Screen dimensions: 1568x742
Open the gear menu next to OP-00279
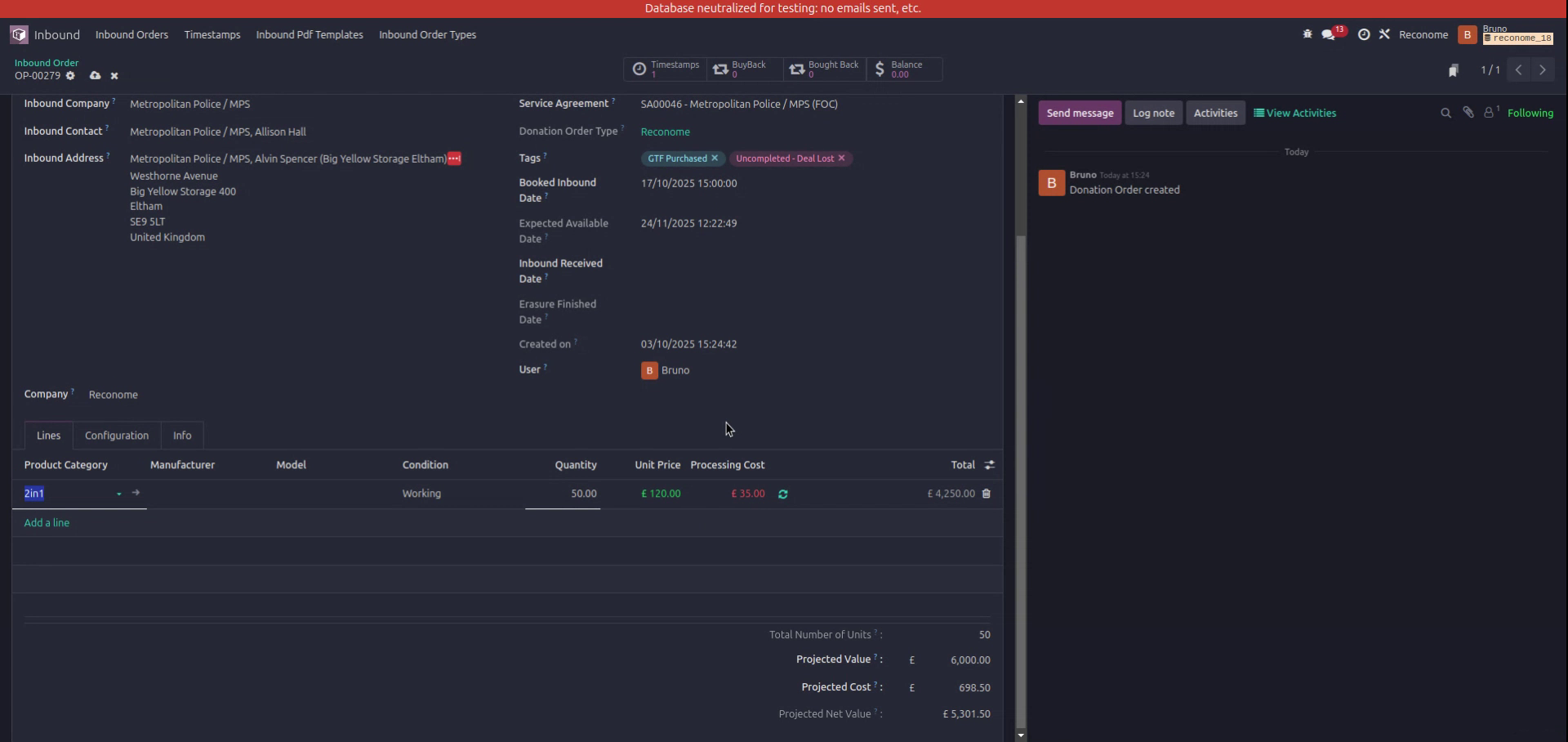[71, 75]
